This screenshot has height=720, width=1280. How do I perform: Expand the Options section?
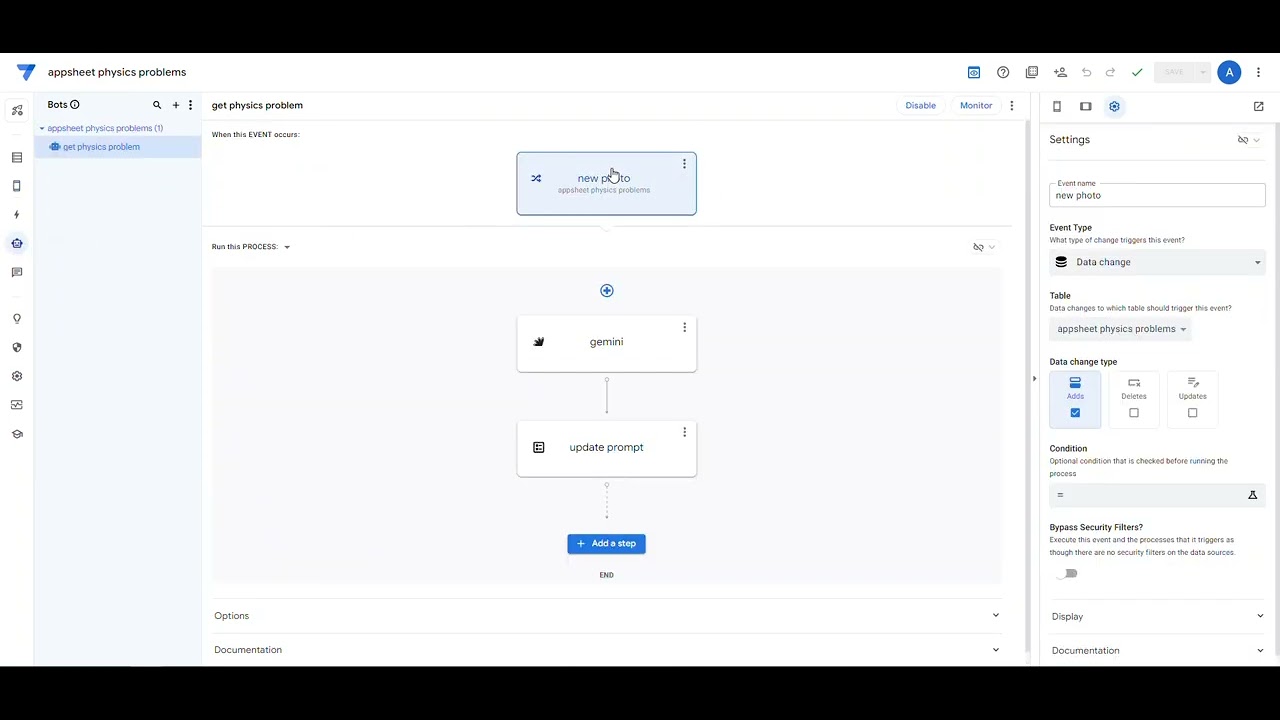[x=606, y=616]
